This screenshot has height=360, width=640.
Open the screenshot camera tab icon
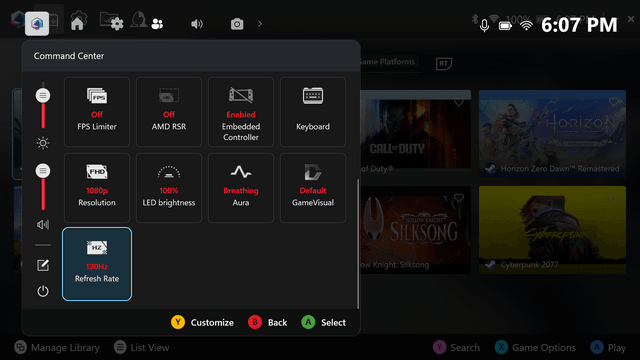click(x=237, y=24)
